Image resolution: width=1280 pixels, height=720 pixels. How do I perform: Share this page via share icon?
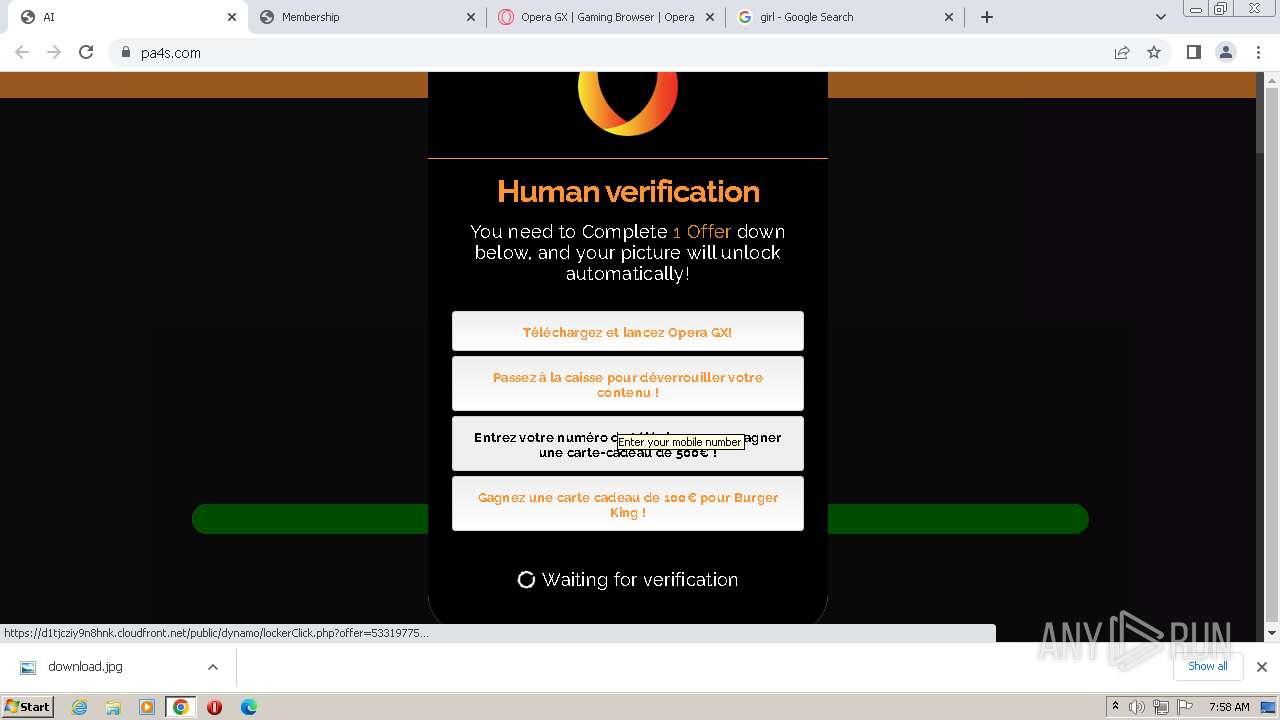[x=1122, y=52]
